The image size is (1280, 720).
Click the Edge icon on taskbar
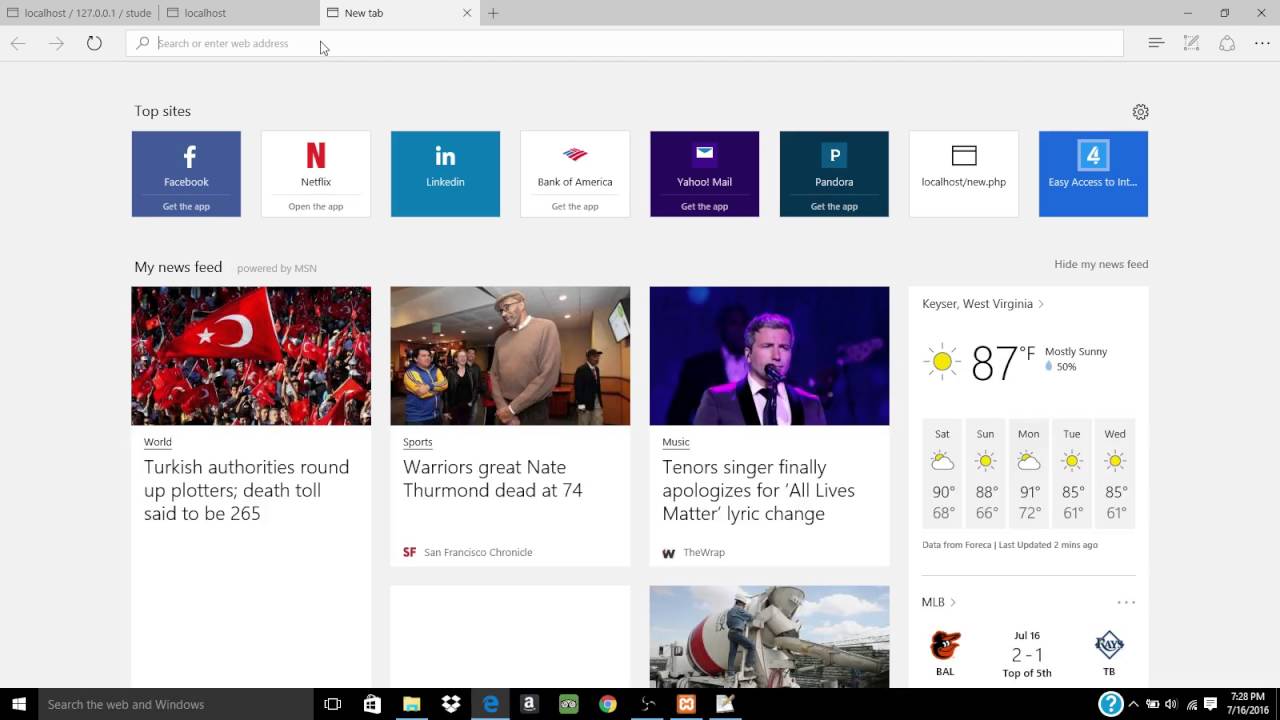[x=490, y=704]
